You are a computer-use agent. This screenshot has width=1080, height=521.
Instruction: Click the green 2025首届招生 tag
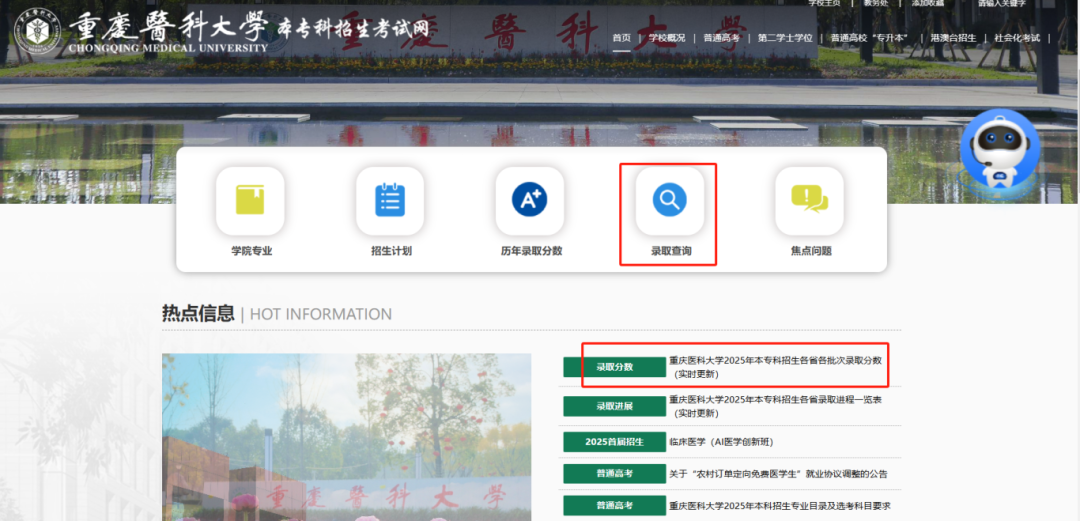pos(614,442)
